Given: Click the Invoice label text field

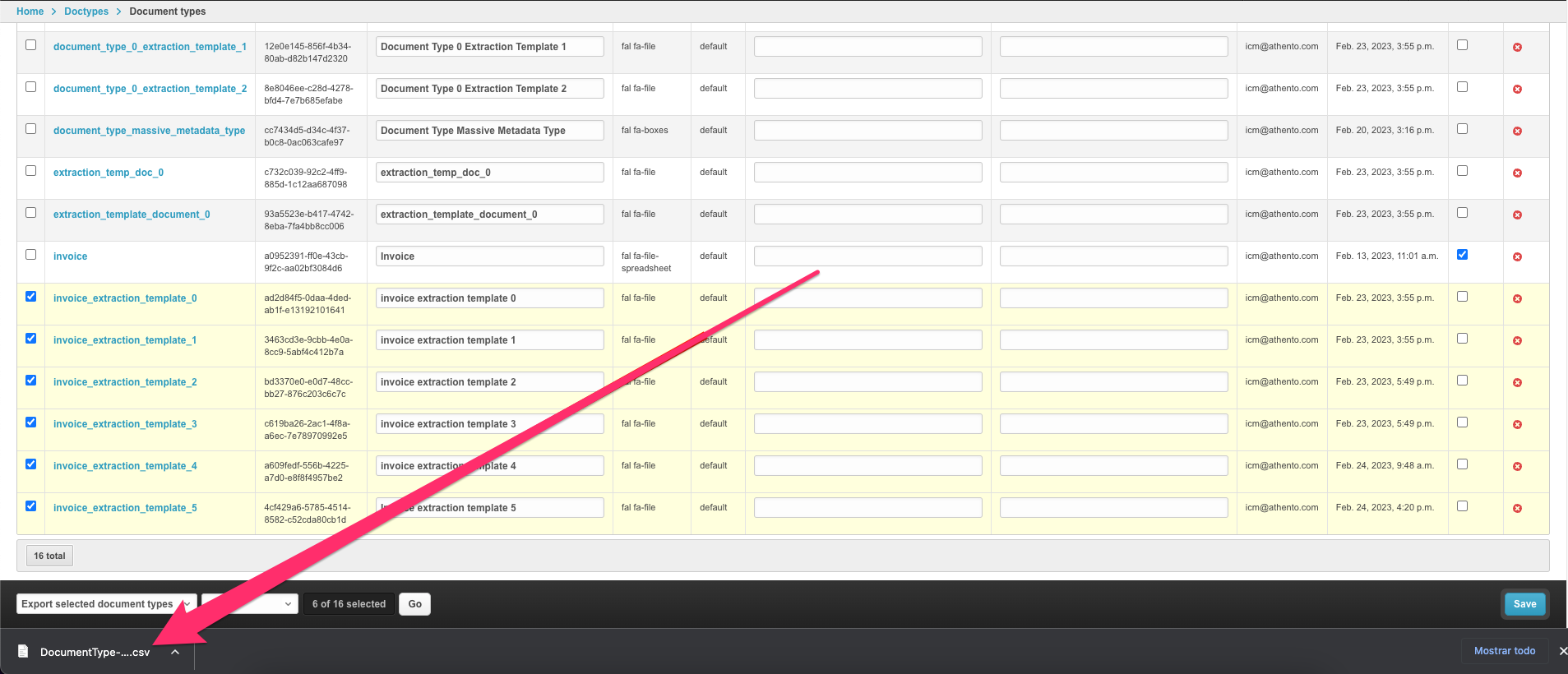Looking at the screenshot, I should coord(489,256).
